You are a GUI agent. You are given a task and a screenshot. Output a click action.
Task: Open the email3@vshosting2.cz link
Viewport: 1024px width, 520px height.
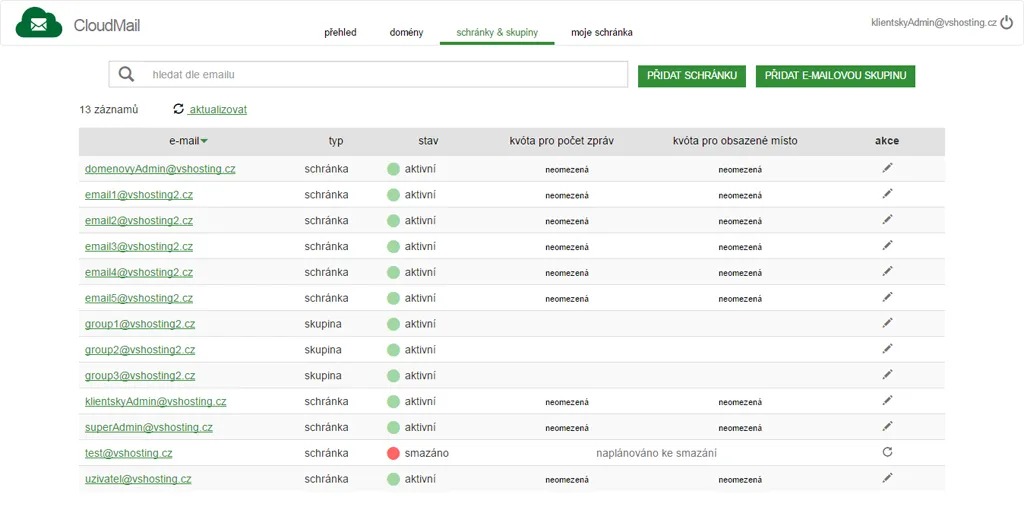click(138, 246)
